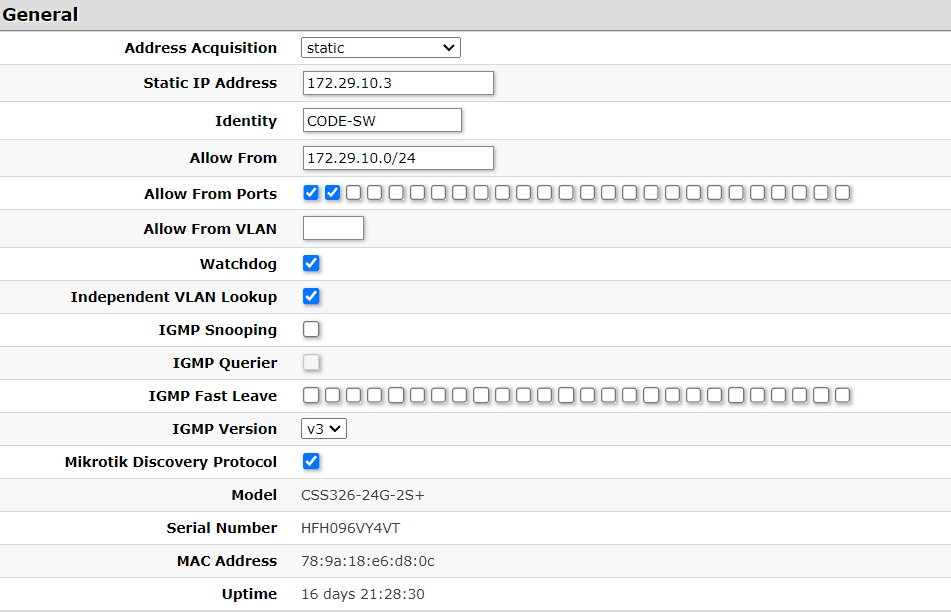This screenshot has height=612, width=951.
Task: Select MAC address 78:9a:18:e6:d8:0c
Action: click(x=368, y=561)
